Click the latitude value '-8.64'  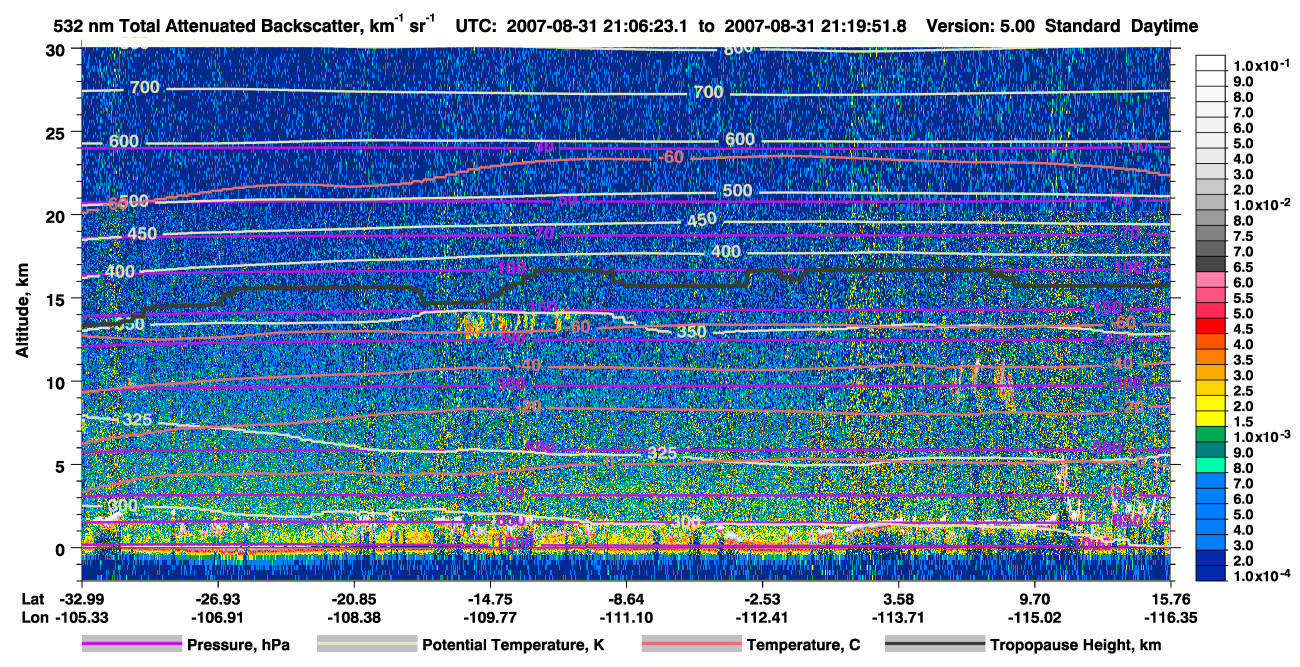pyautogui.click(x=626, y=597)
